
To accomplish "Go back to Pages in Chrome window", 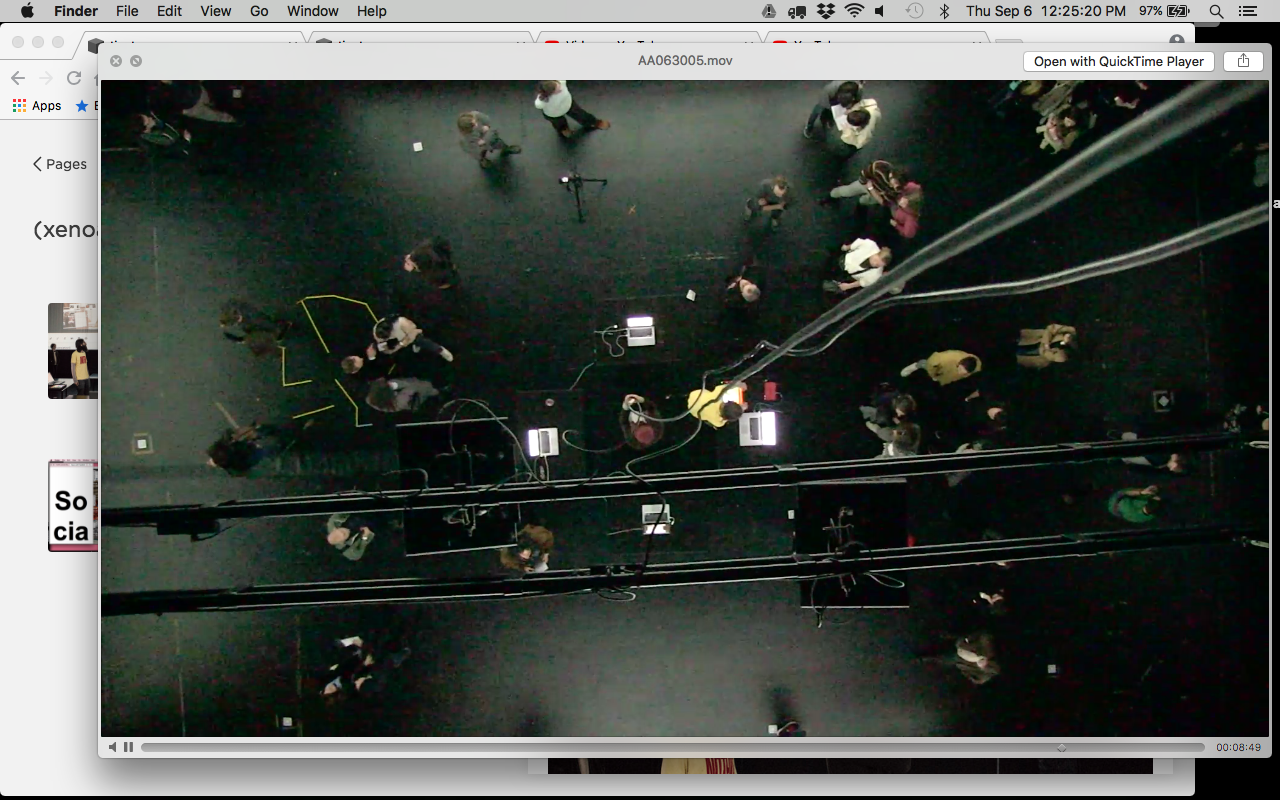I will [x=59, y=164].
